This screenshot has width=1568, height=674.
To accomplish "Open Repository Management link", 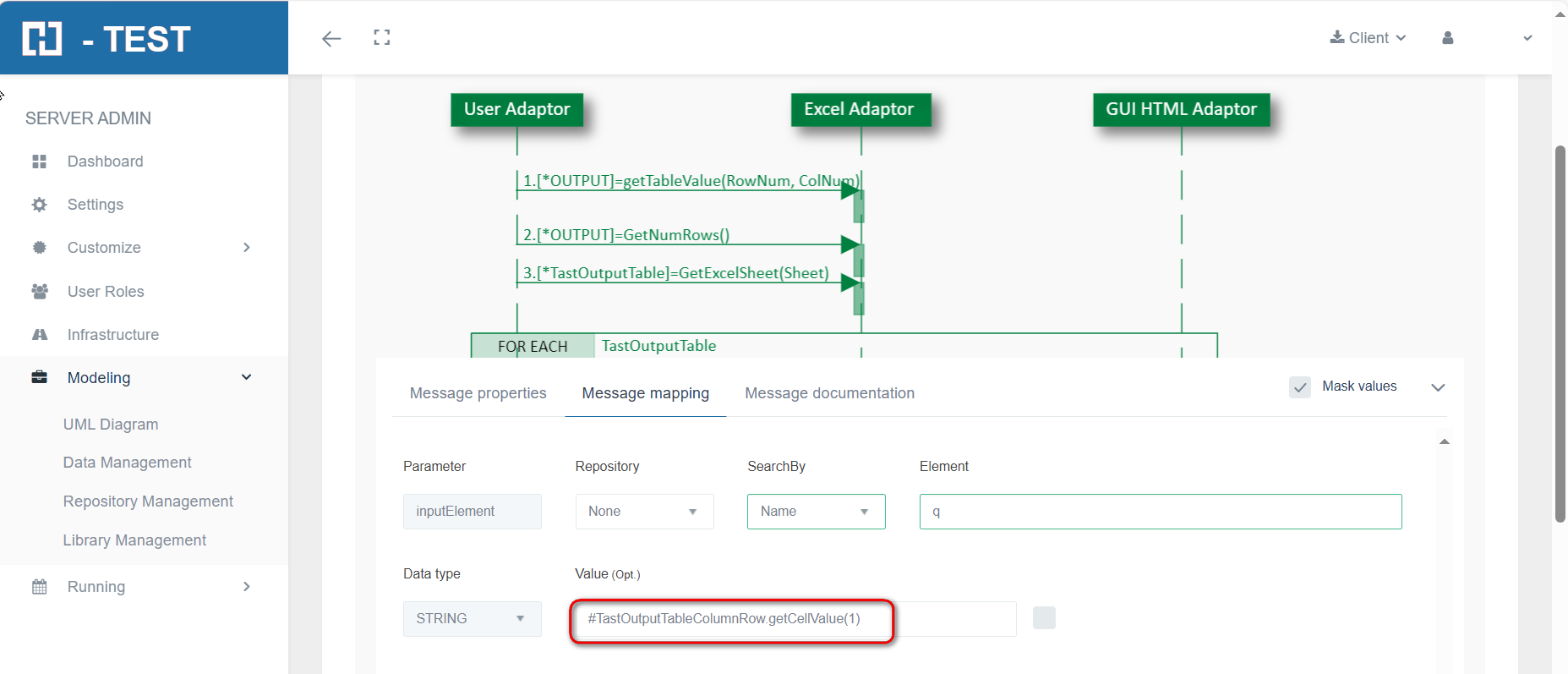I will tap(148, 501).
